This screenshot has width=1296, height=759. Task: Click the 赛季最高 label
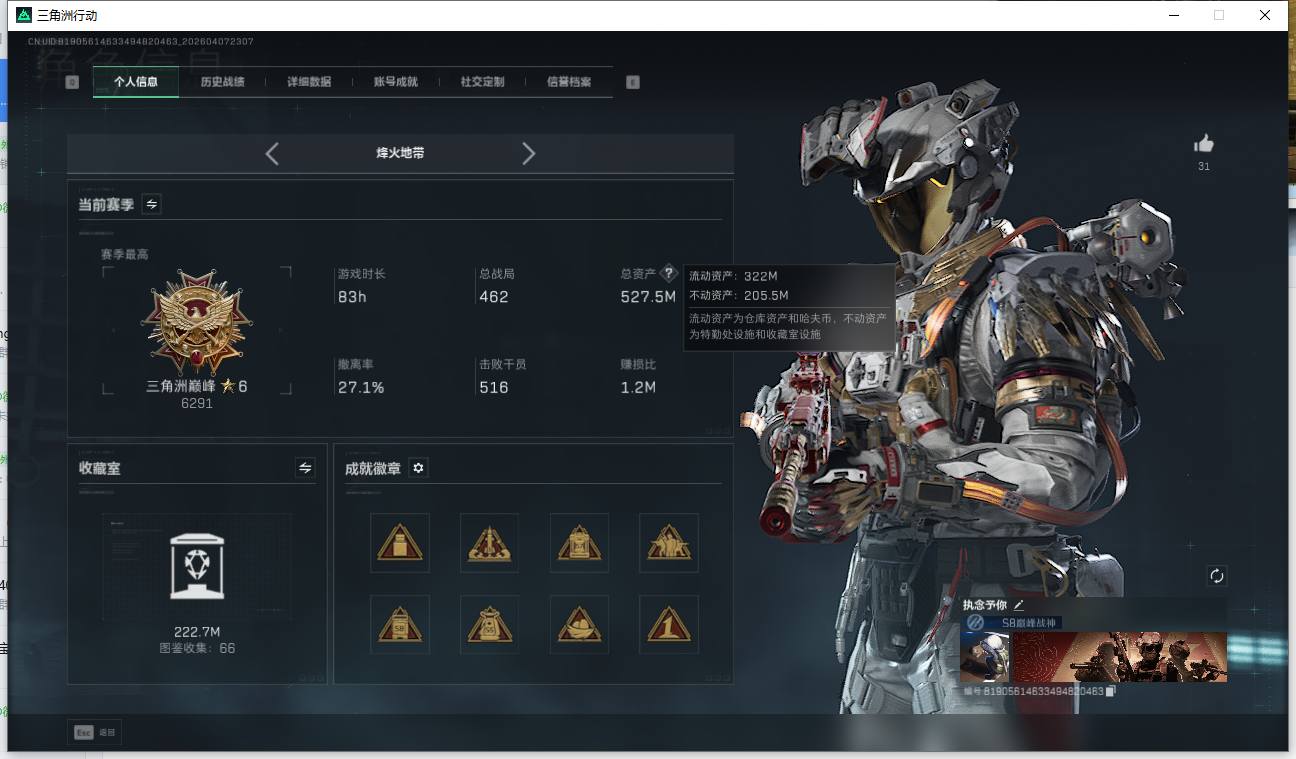[x=125, y=254]
